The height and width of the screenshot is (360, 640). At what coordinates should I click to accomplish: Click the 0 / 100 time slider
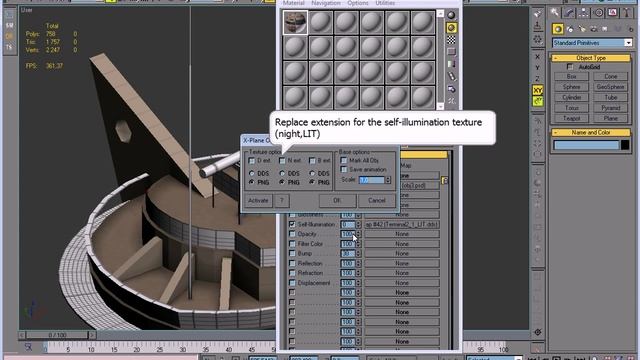click(x=57, y=335)
